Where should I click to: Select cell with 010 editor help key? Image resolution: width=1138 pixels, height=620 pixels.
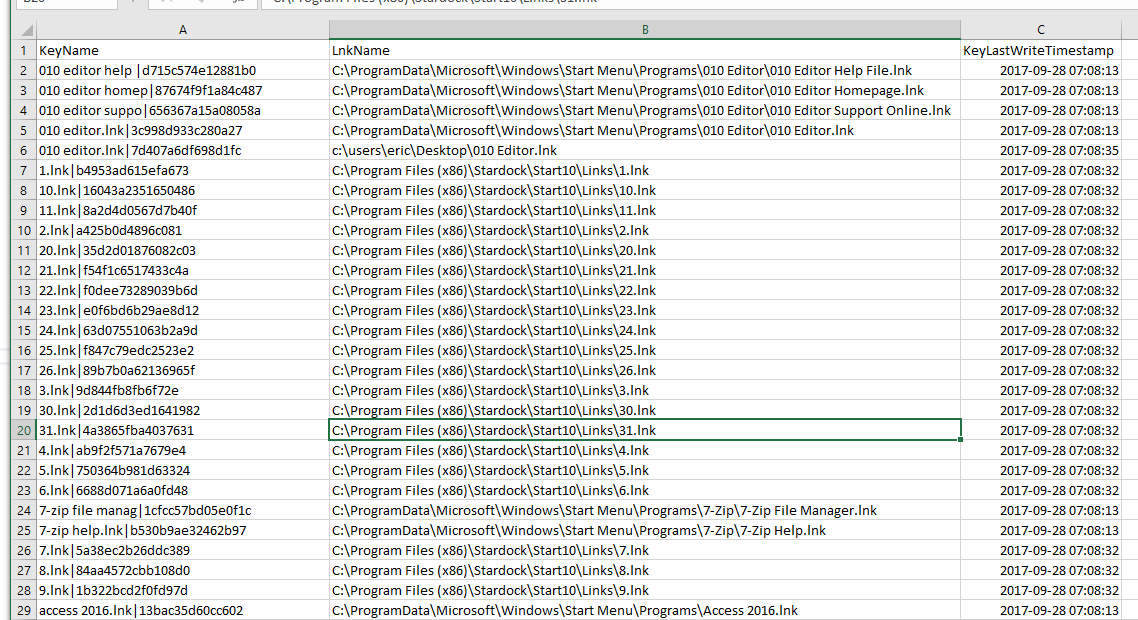click(x=182, y=70)
